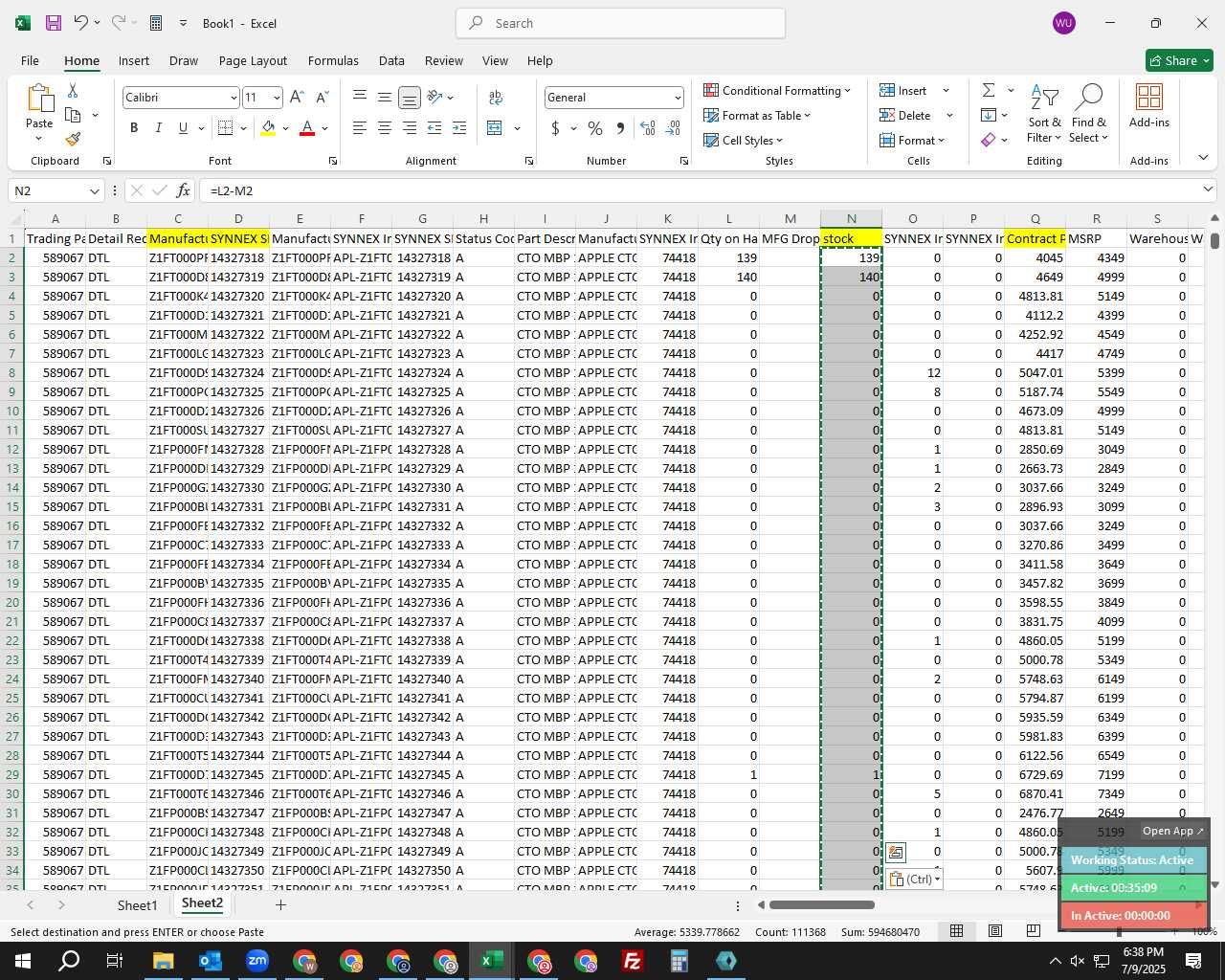Apply the Percent Style icon

595,128
